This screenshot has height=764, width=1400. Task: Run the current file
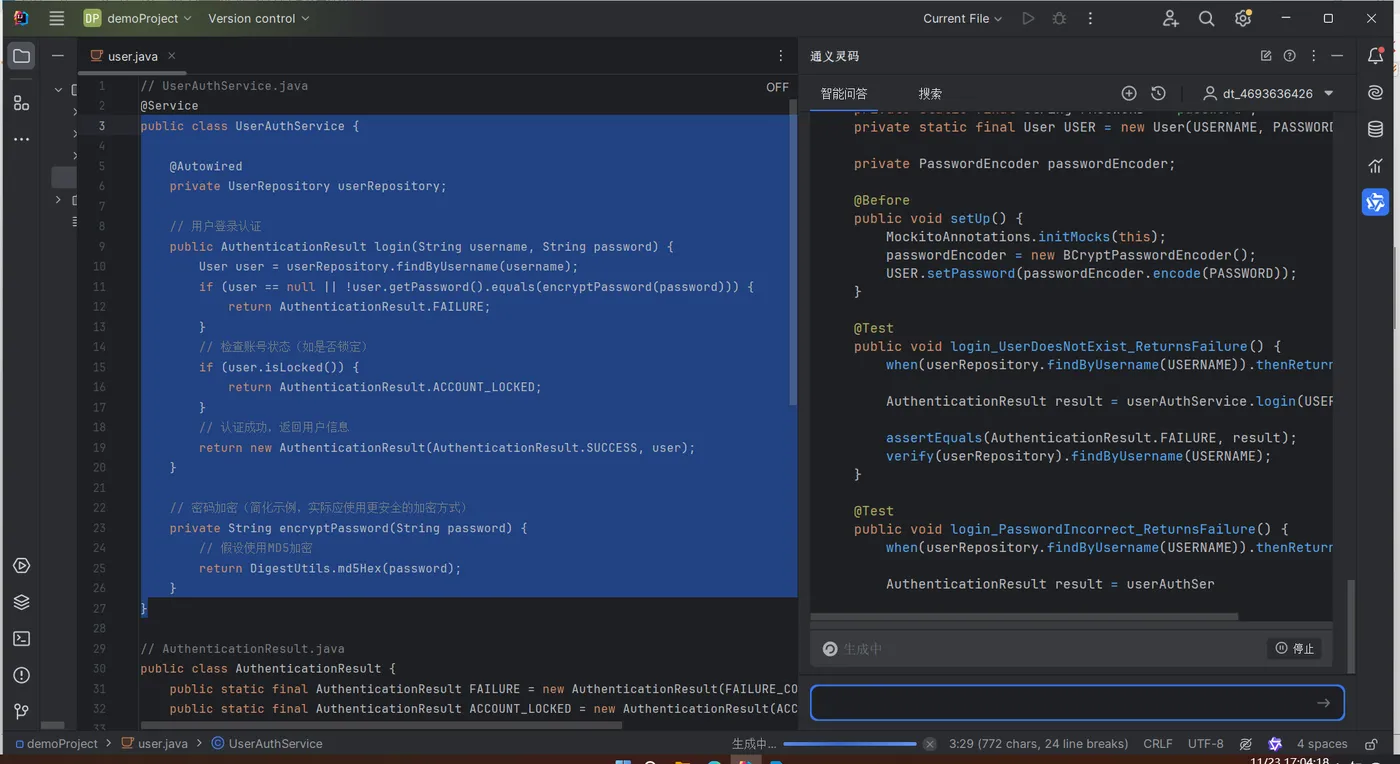click(x=1028, y=18)
